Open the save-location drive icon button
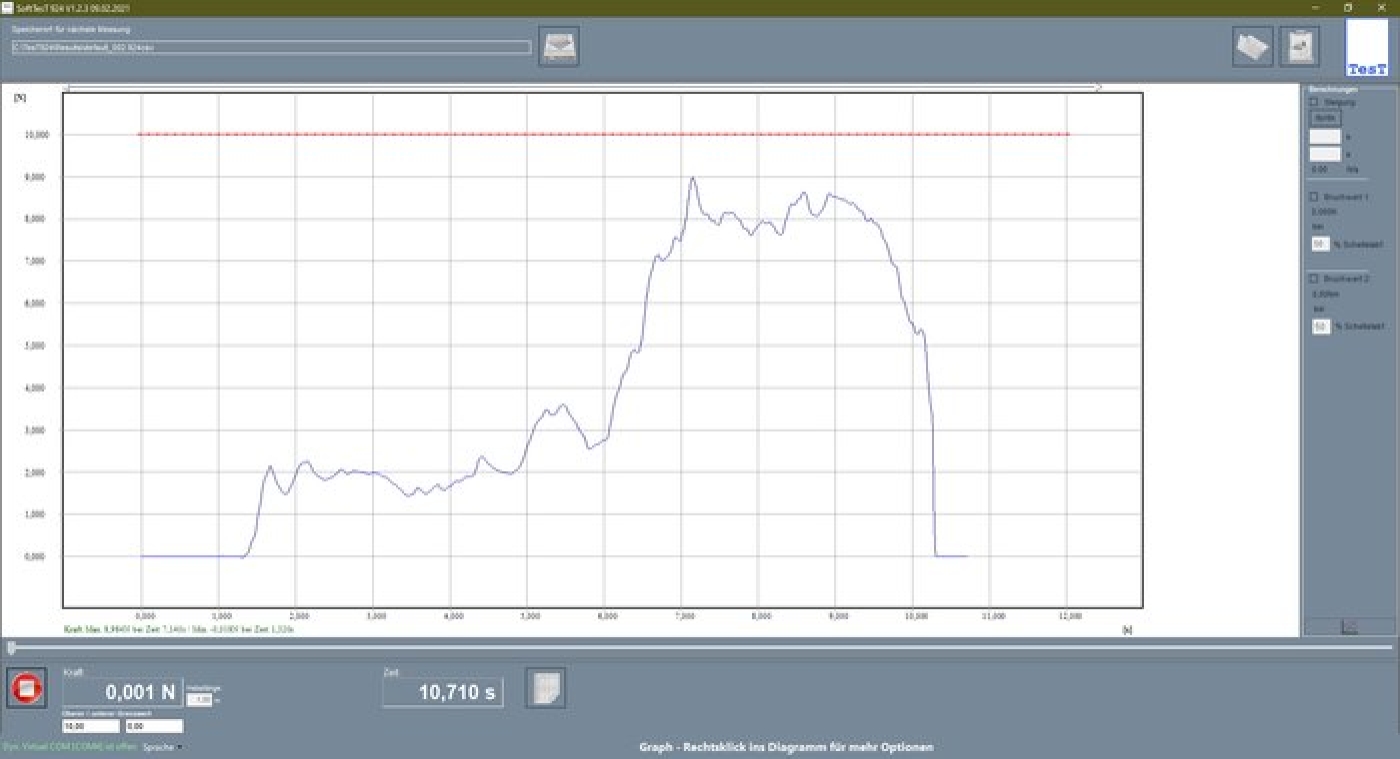The image size is (1400, 759). pyautogui.click(x=558, y=46)
